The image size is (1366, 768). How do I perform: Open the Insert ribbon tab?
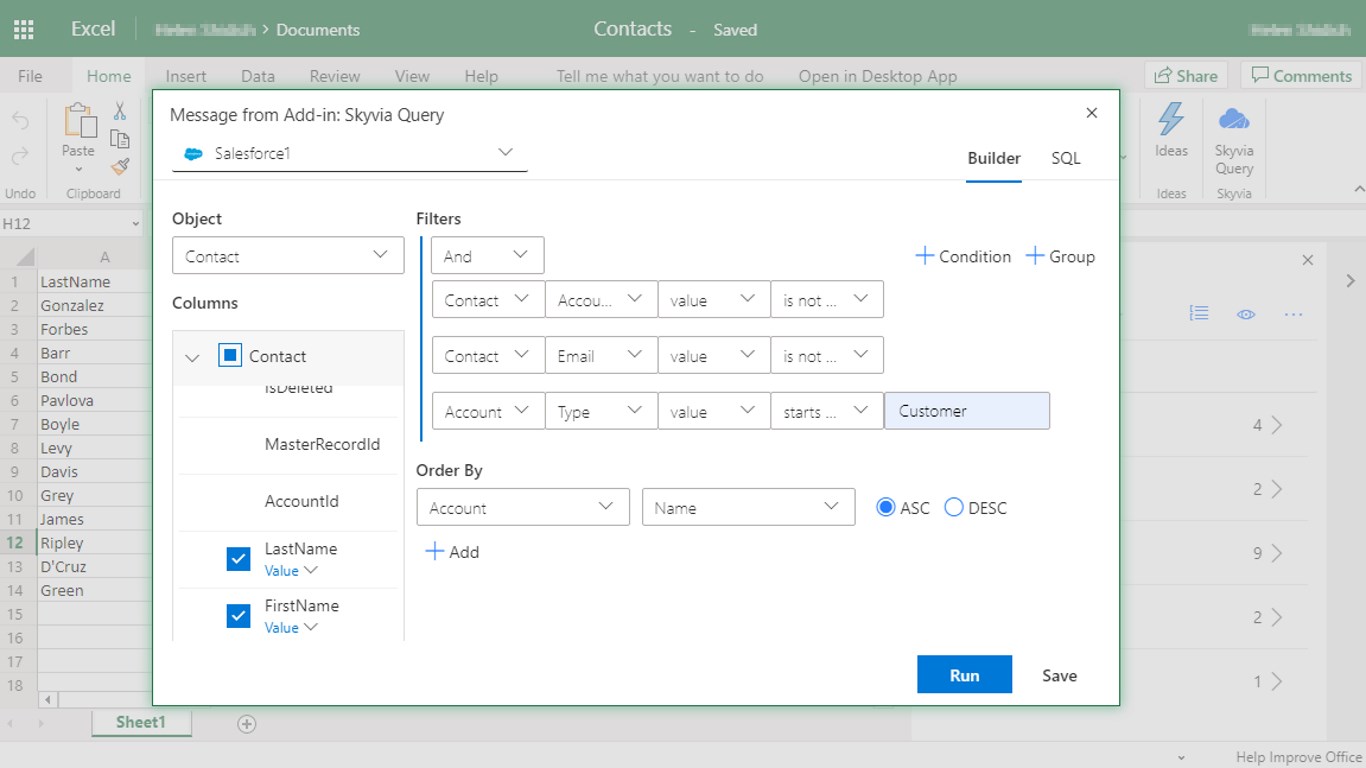(186, 76)
